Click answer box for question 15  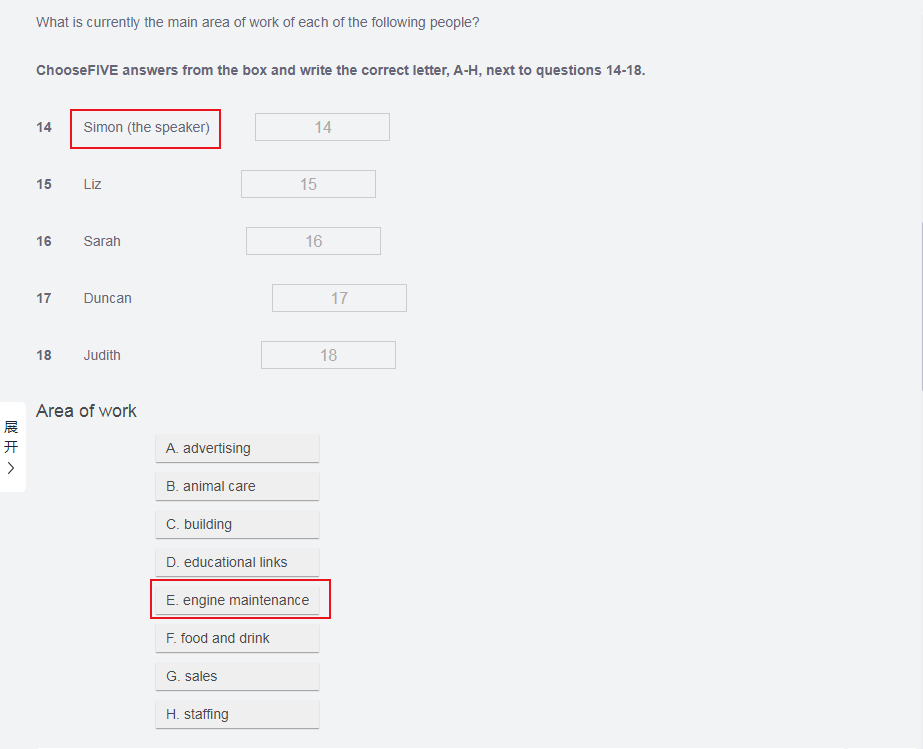pyautogui.click(x=308, y=184)
